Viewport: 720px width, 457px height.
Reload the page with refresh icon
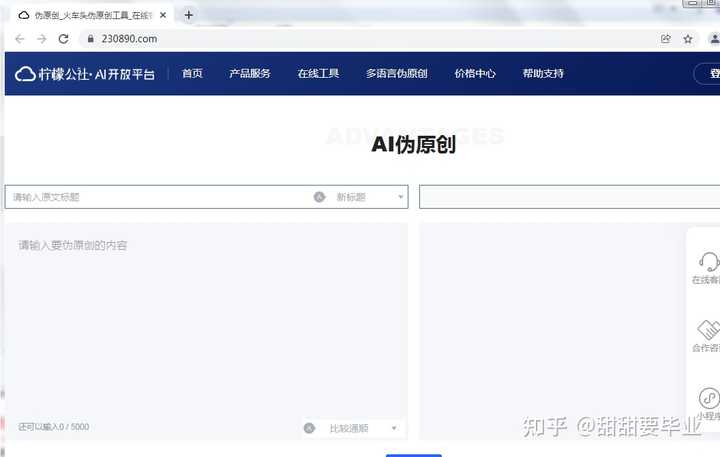tap(63, 39)
